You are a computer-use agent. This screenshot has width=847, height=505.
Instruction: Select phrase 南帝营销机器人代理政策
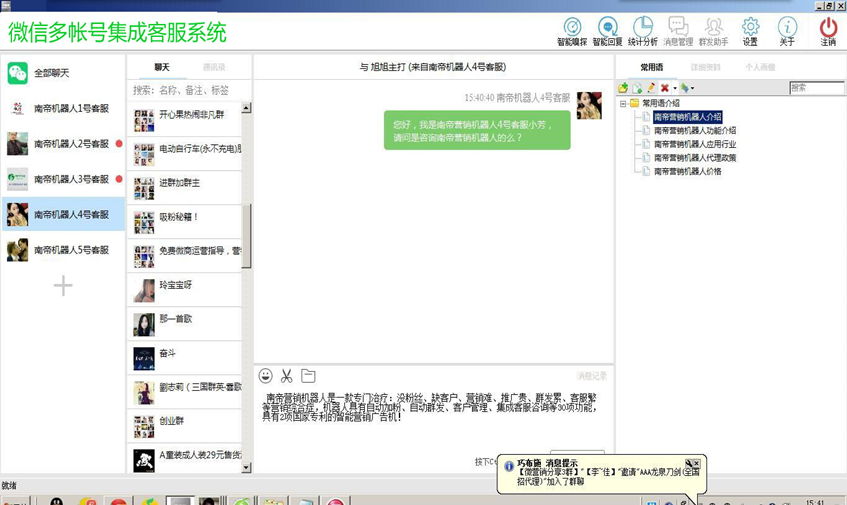point(695,158)
